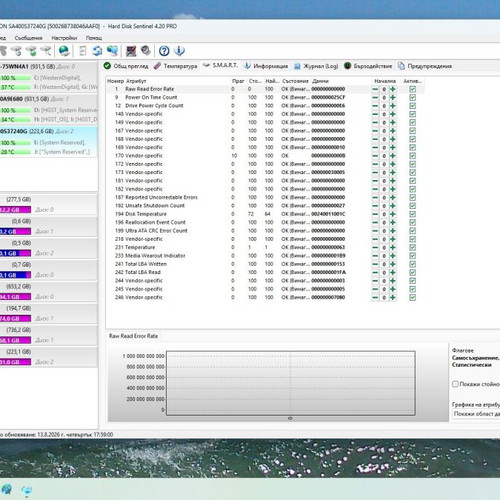The width and height of the screenshot is (500, 500).
Task: Toggle active checkbox for Unsafe Shutdown Count
Action: point(412,206)
